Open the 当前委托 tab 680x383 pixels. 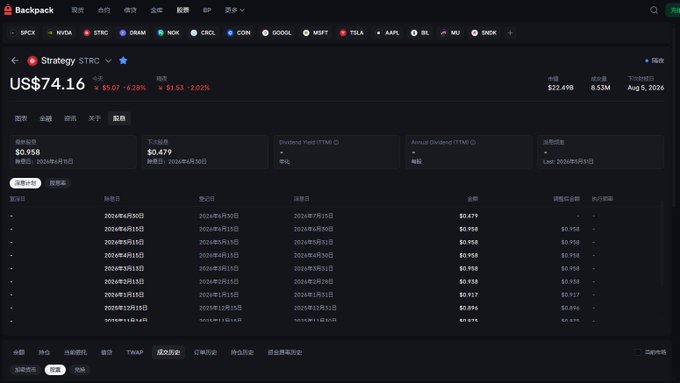(75, 352)
